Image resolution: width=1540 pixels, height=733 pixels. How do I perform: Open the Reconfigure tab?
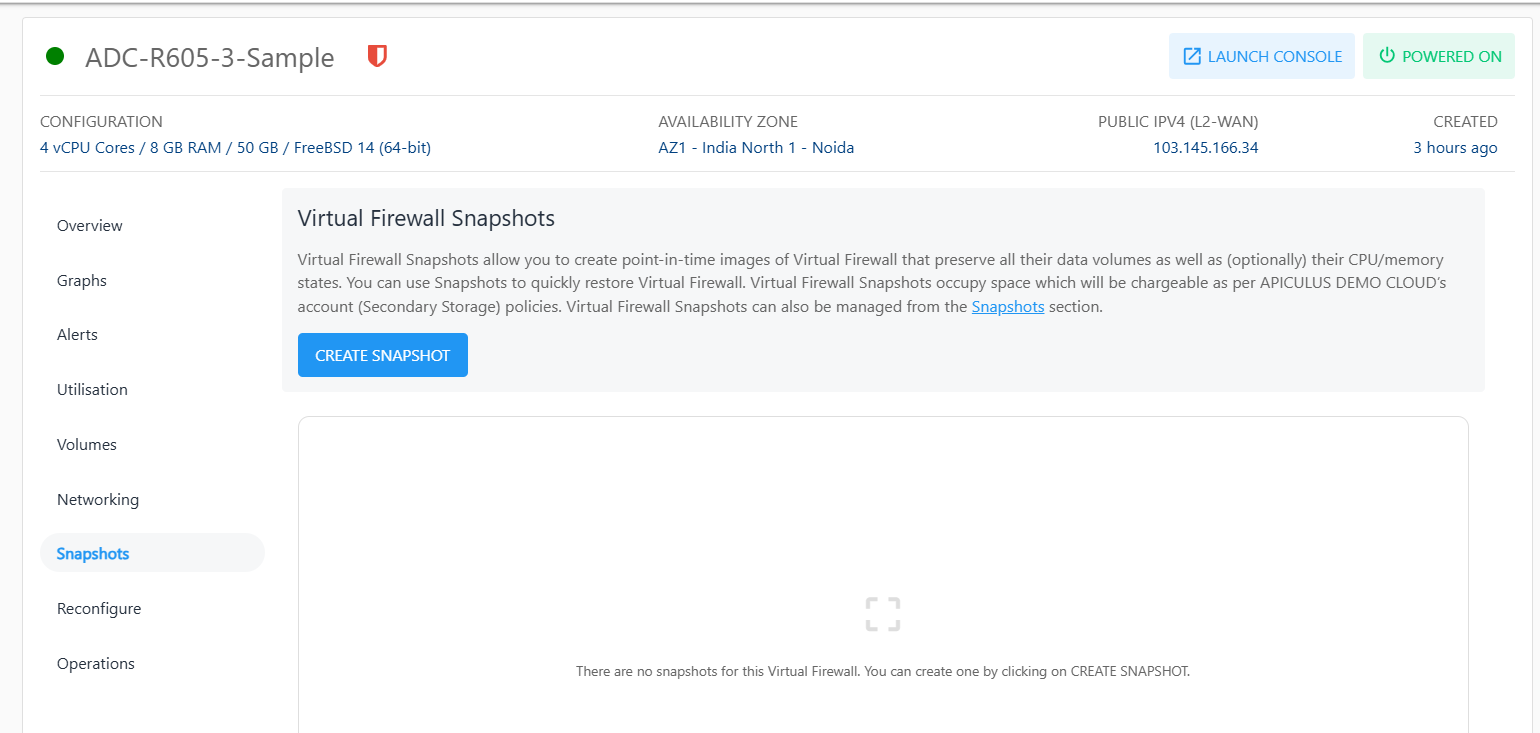[x=99, y=609]
